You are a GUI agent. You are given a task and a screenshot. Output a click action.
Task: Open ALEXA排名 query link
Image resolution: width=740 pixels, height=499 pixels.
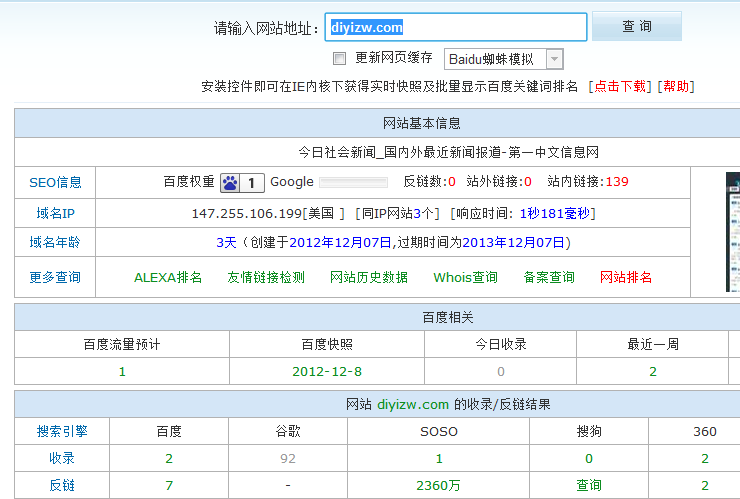click(168, 277)
